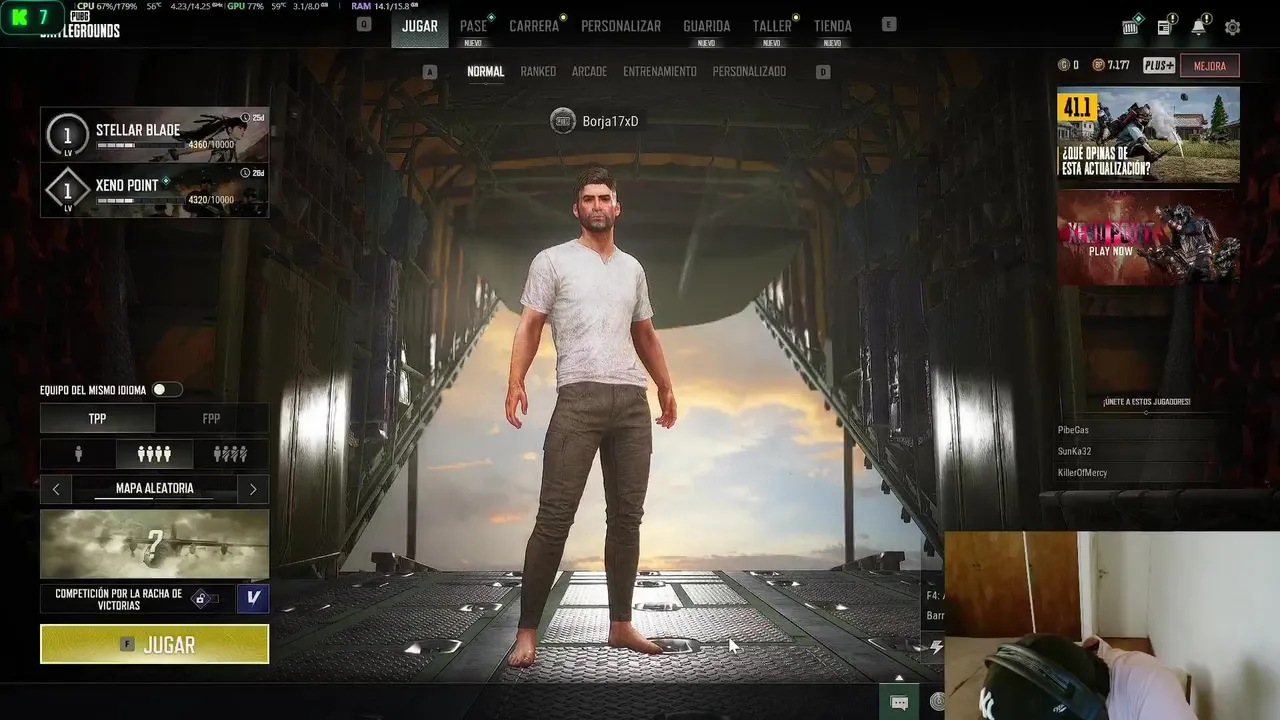Select MAPA ALEATORIA map label
The height and width of the screenshot is (720, 1280).
point(155,488)
